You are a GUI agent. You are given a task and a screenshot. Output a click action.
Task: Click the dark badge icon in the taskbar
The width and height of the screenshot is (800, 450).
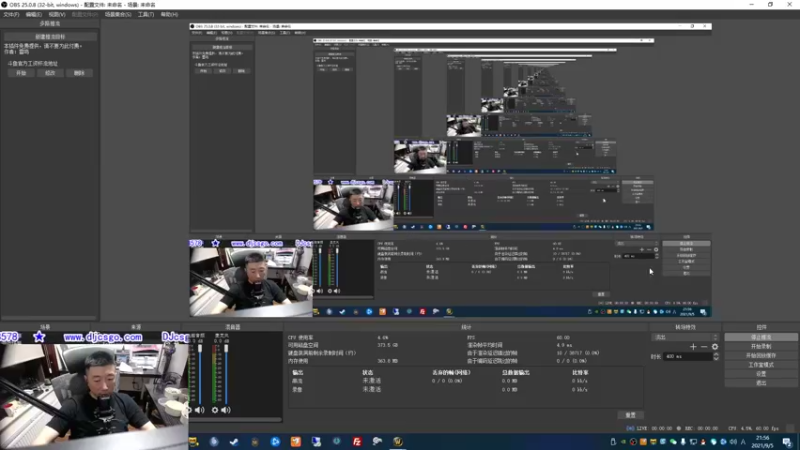point(255,442)
